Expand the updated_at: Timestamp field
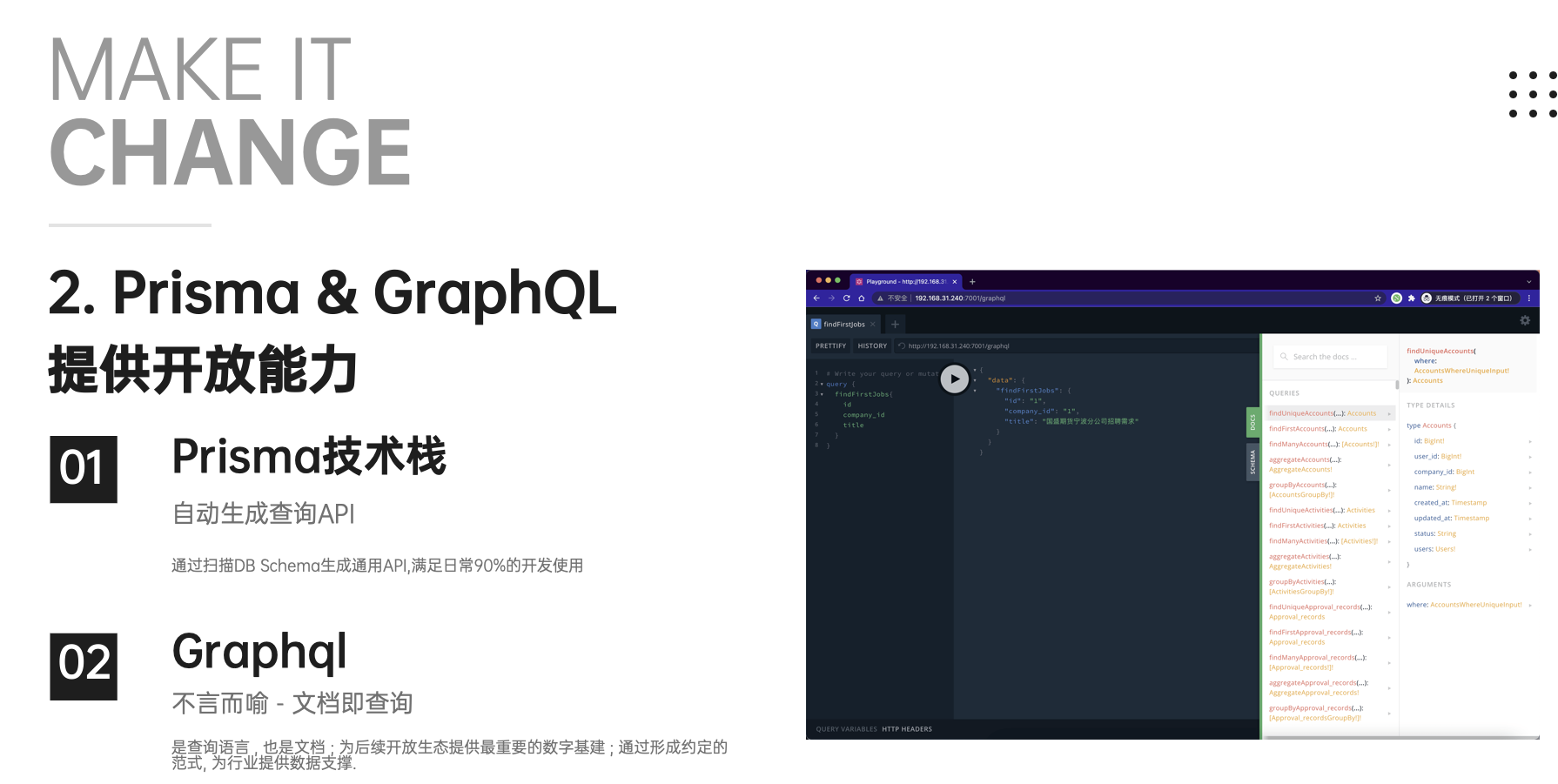The width and height of the screenshot is (1558, 784). (1469, 519)
